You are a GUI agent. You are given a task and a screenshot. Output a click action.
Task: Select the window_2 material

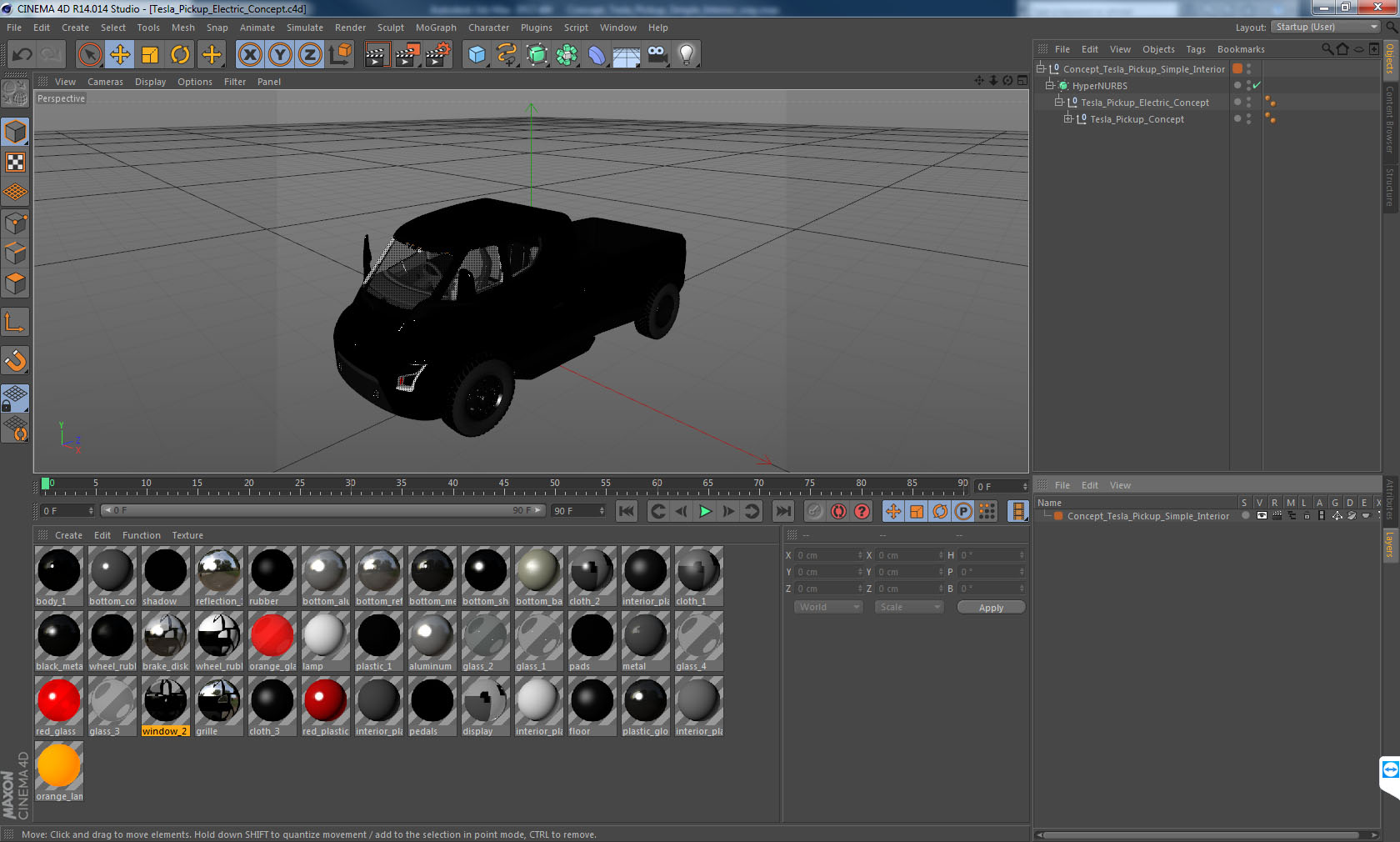click(165, 705)
